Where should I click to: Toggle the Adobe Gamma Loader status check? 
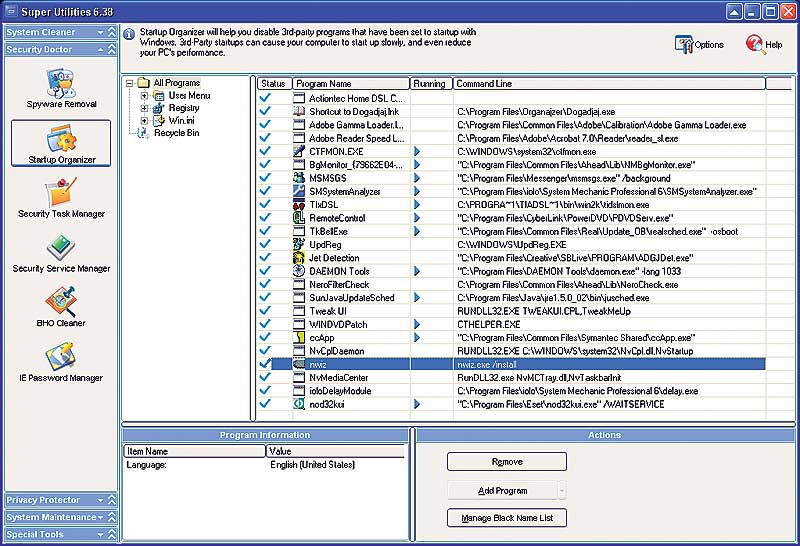(x=265, y=124)
